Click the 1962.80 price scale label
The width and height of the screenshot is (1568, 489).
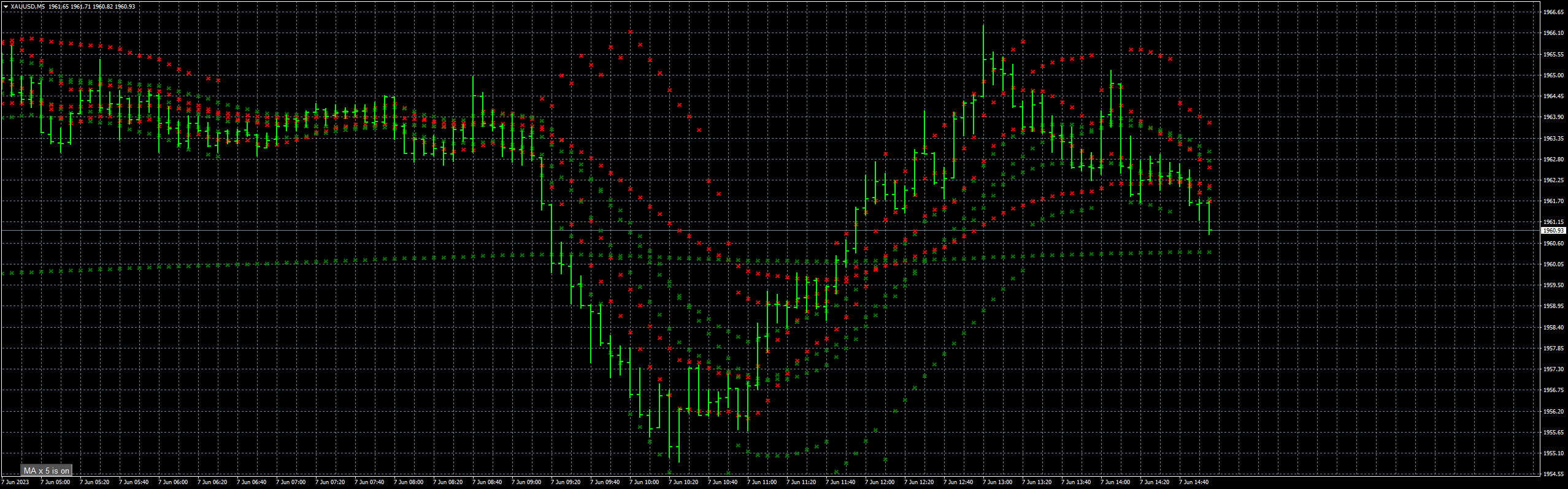coord(1553,160)
